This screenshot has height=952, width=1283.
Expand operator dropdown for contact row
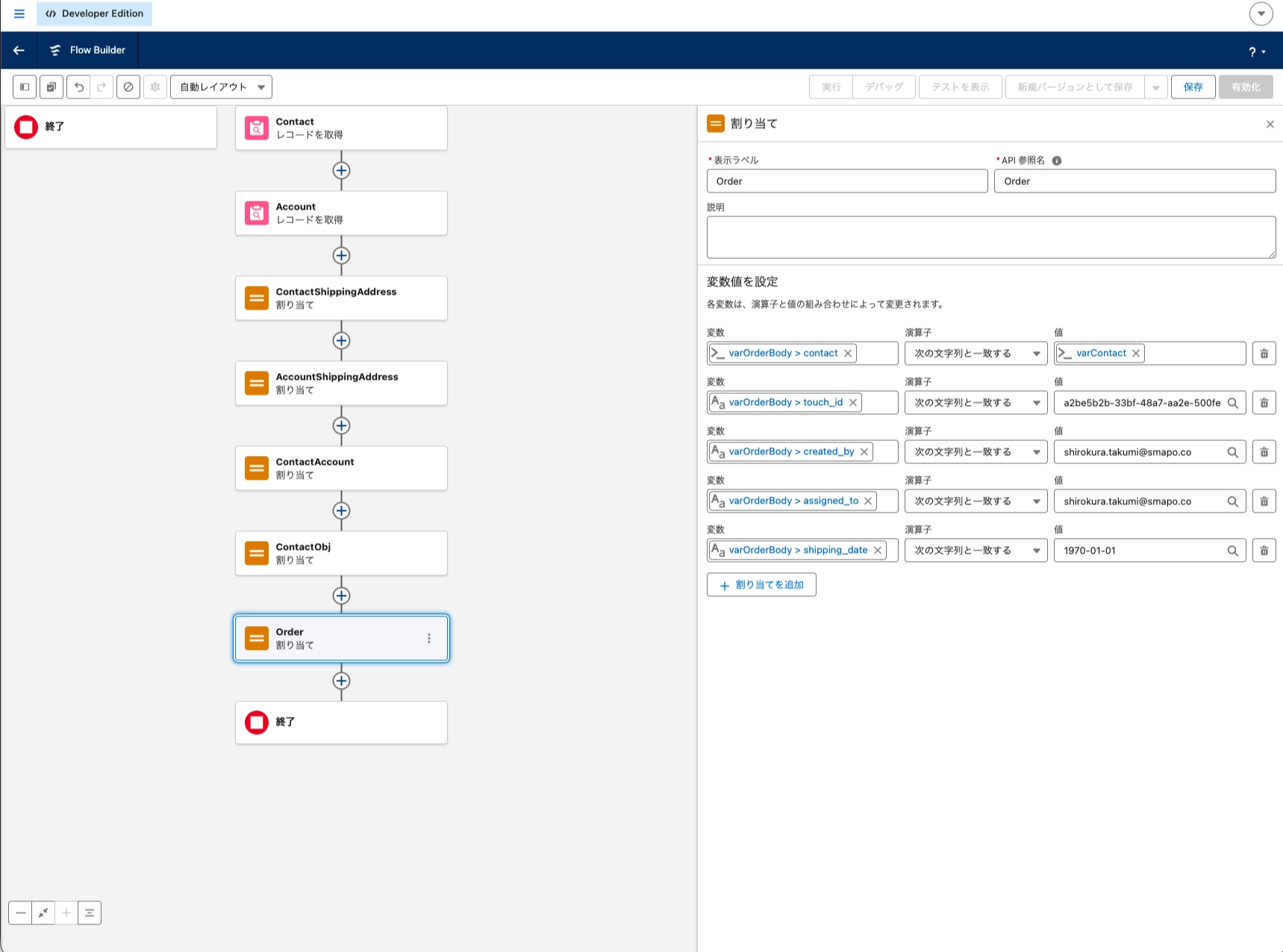(x=975, y=354)
